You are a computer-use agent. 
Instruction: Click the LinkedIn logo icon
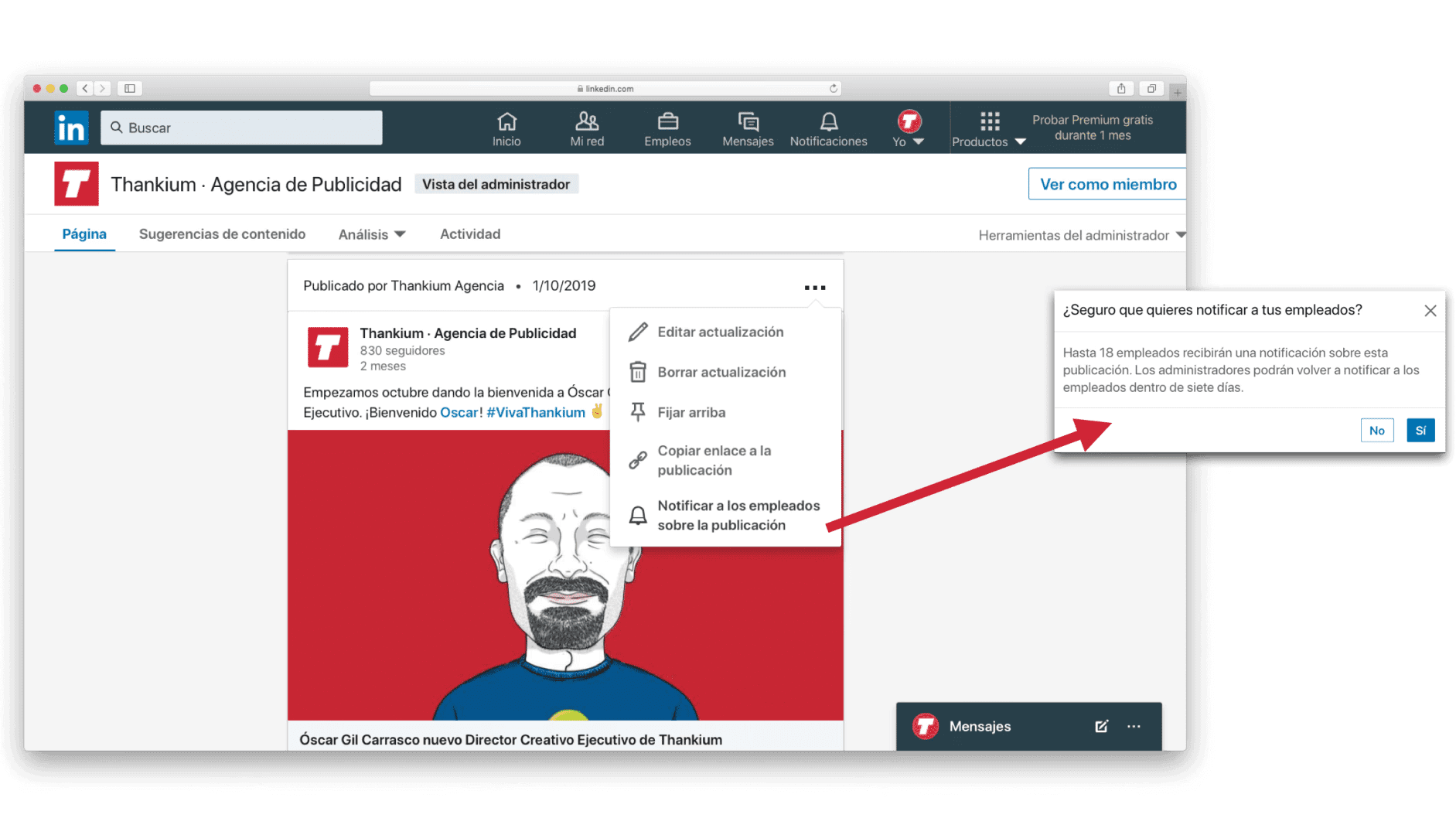pyautogui.click(x=71, y=128)
